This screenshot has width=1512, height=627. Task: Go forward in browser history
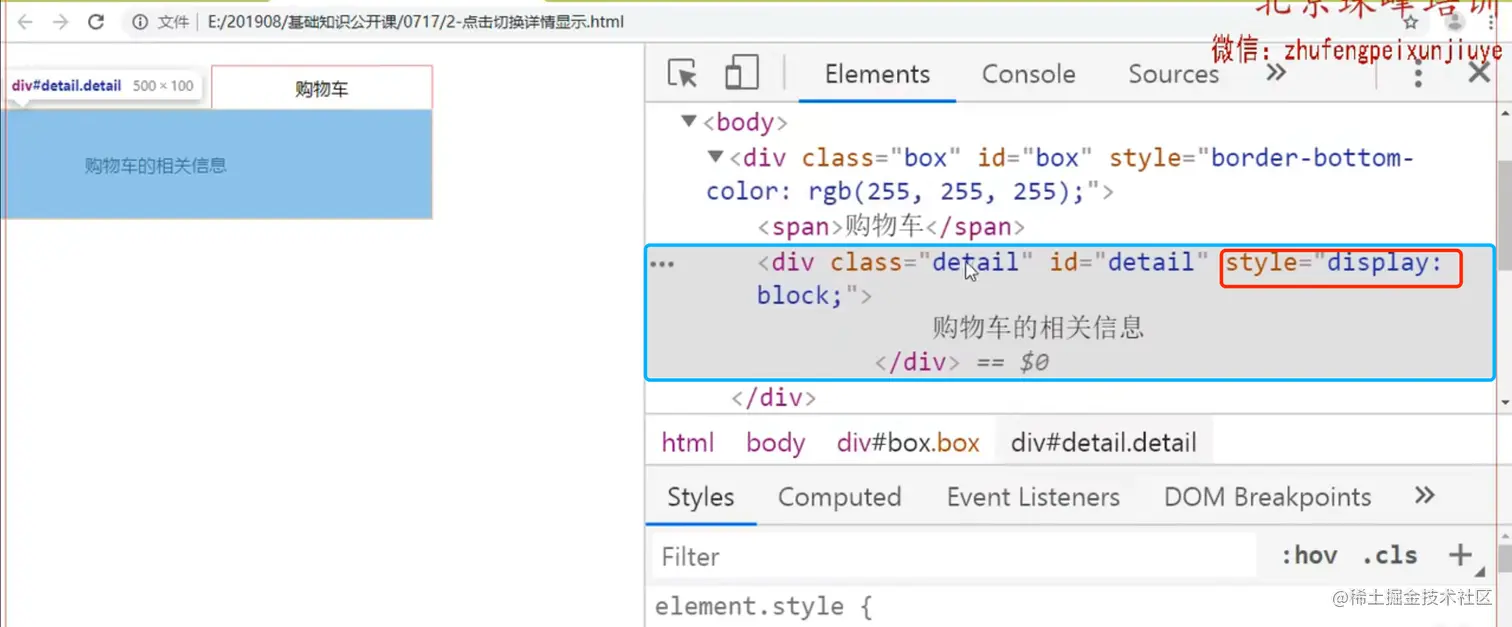tap(60, 21)
